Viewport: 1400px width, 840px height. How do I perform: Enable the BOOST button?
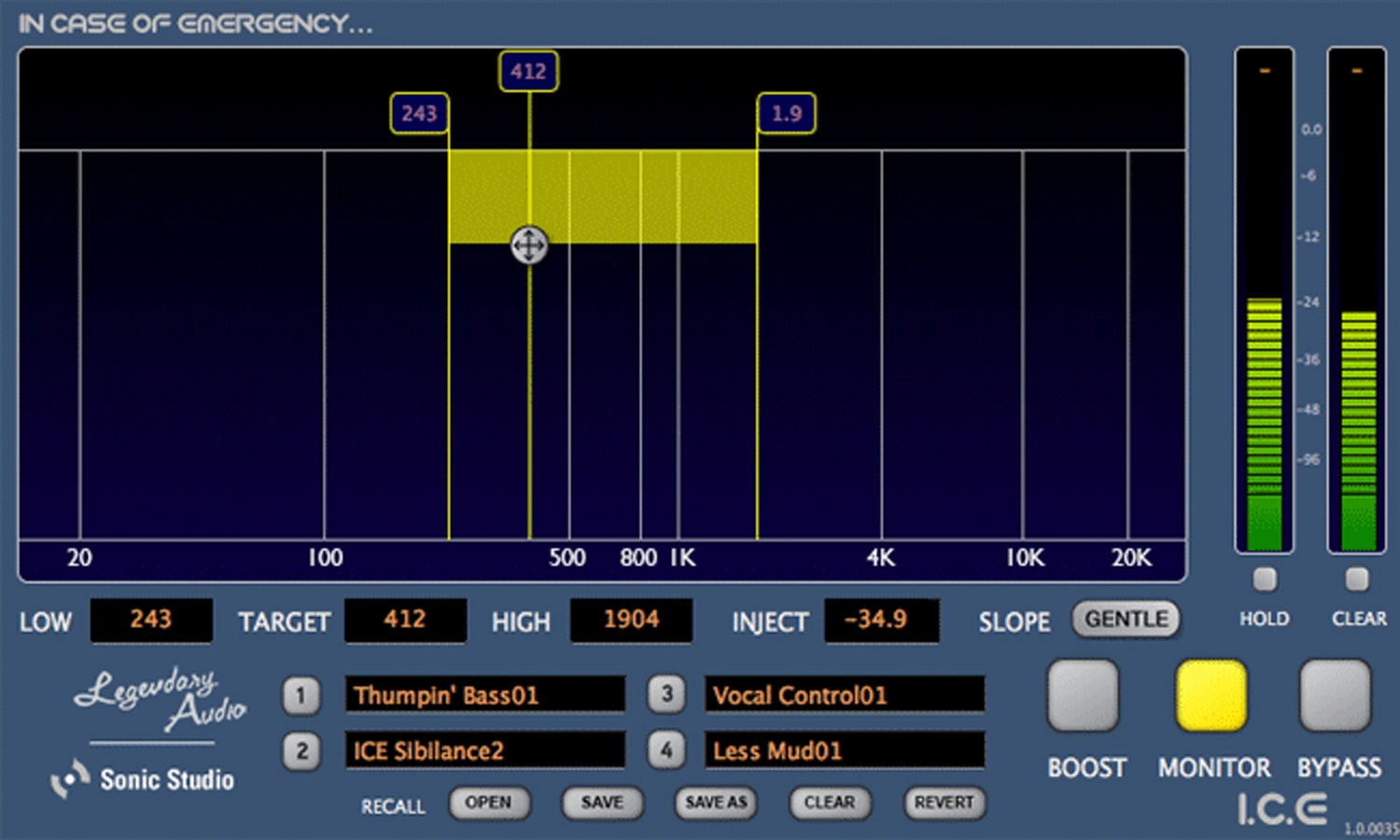point(1083,696)
